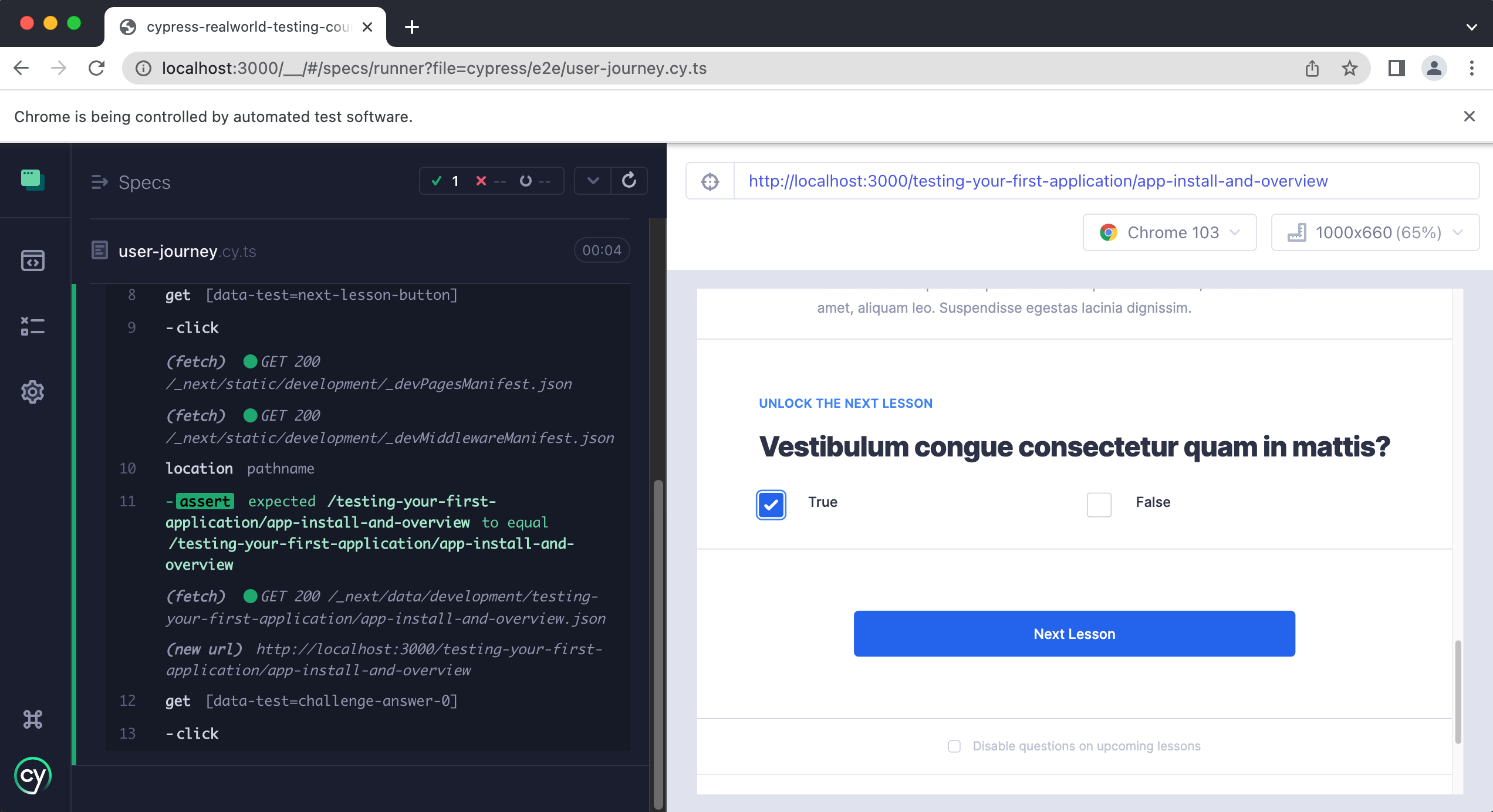The image size is (1493, 812).
Task: Click the app preview URL field
Action: point(1038,181)
